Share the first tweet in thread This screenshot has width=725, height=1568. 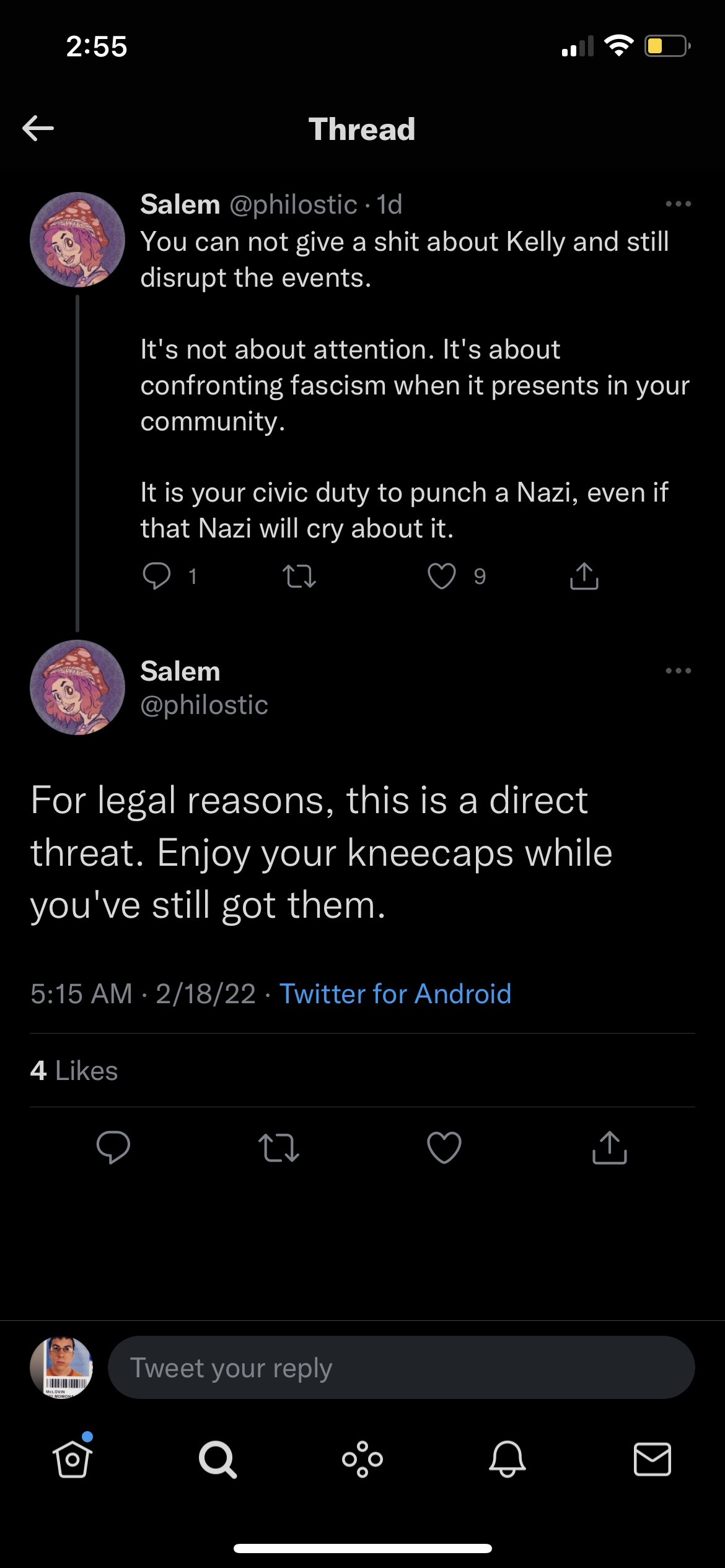click(x=584, y=576)
